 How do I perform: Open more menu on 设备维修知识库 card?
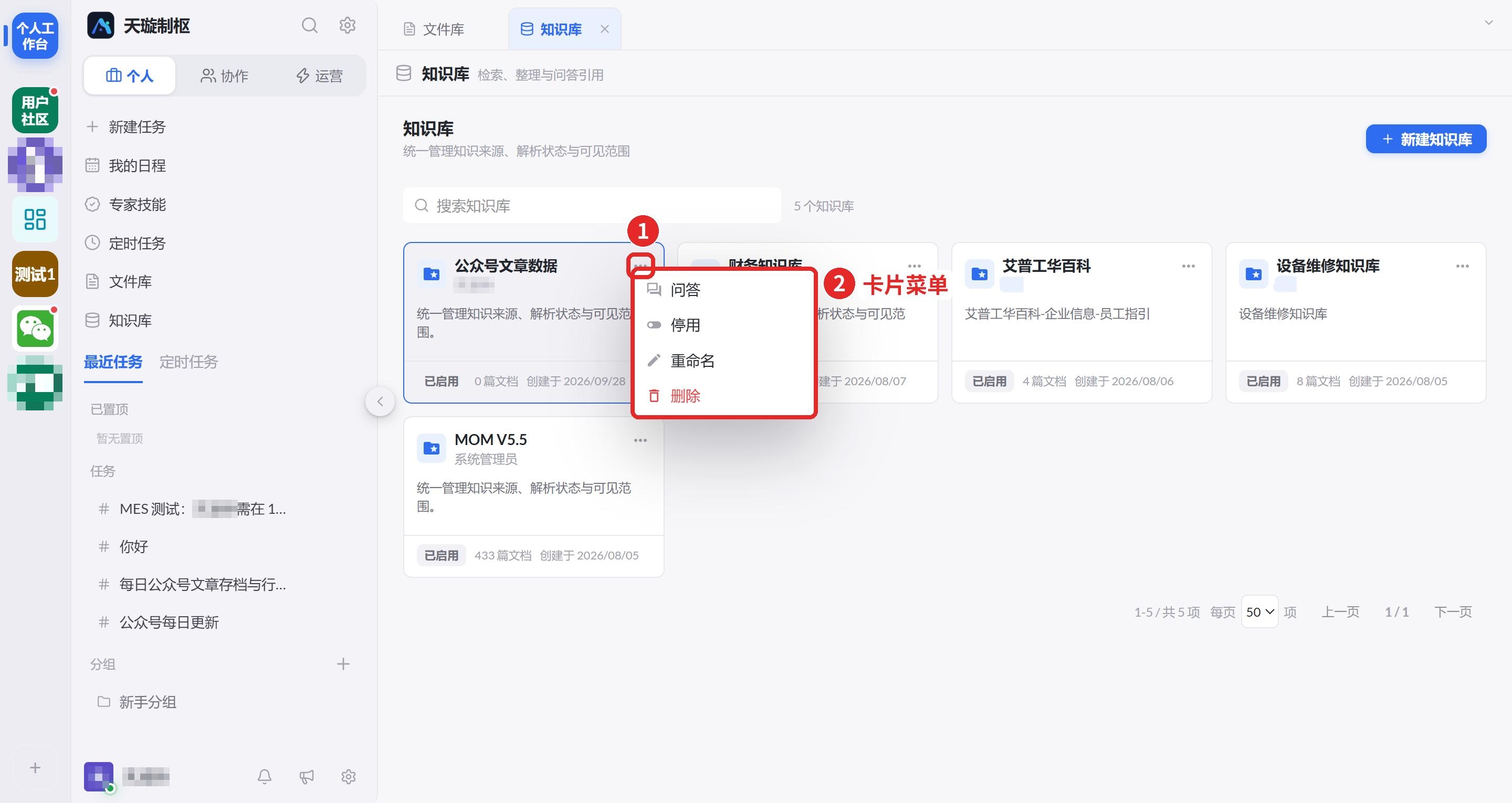coord(1462,266)
